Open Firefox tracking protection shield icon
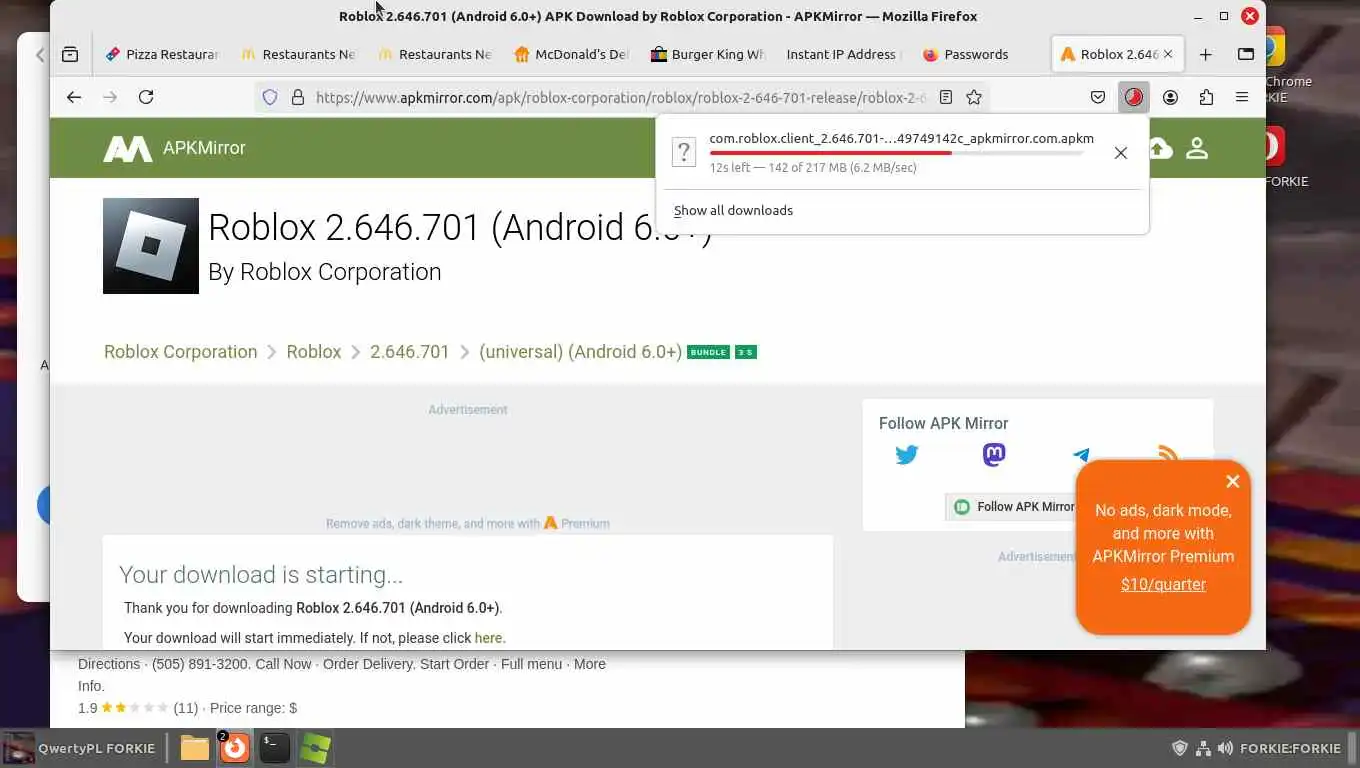 [x=270, y=97]
